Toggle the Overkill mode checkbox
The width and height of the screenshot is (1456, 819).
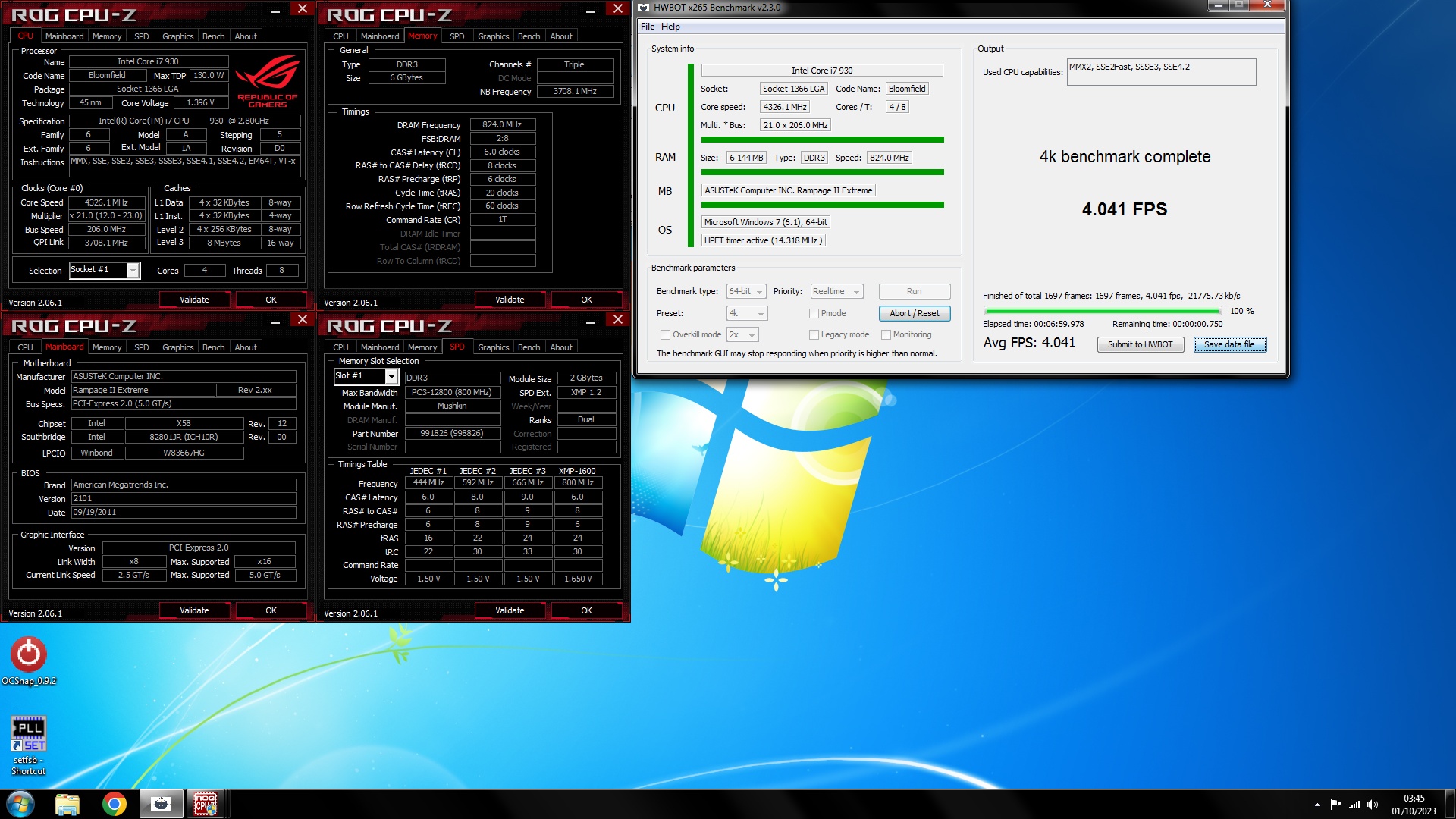pos(665,334)
